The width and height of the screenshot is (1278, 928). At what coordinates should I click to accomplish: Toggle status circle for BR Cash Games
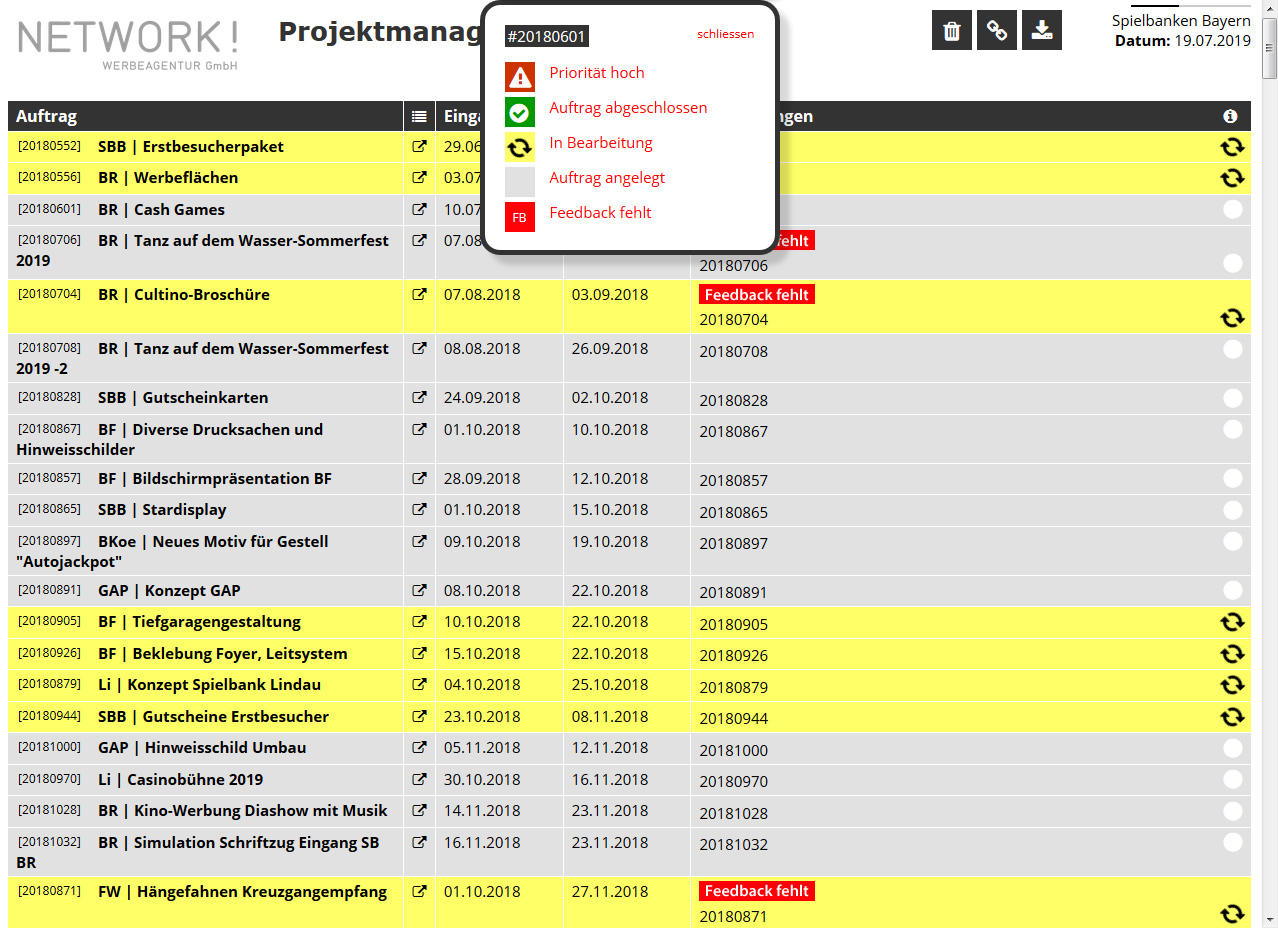1232,210
